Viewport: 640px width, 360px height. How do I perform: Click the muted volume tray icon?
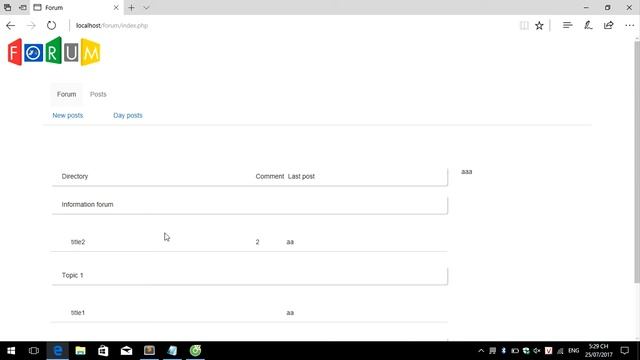pos(537,351)
